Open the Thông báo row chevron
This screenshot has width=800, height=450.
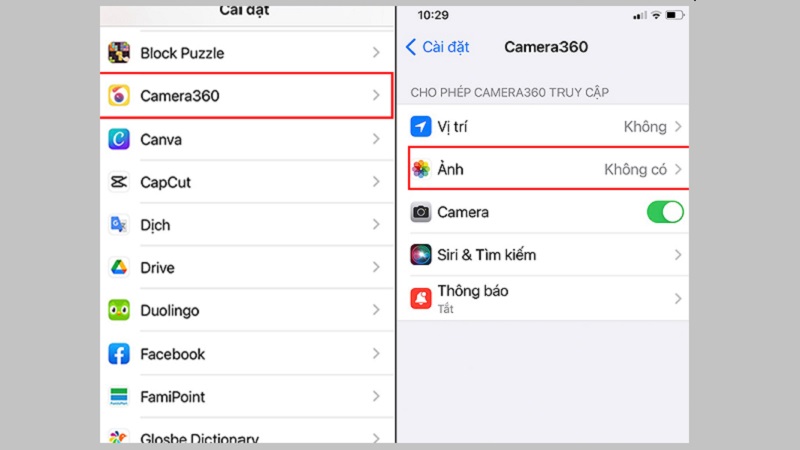pyautogui.click(x=678, y=298)
